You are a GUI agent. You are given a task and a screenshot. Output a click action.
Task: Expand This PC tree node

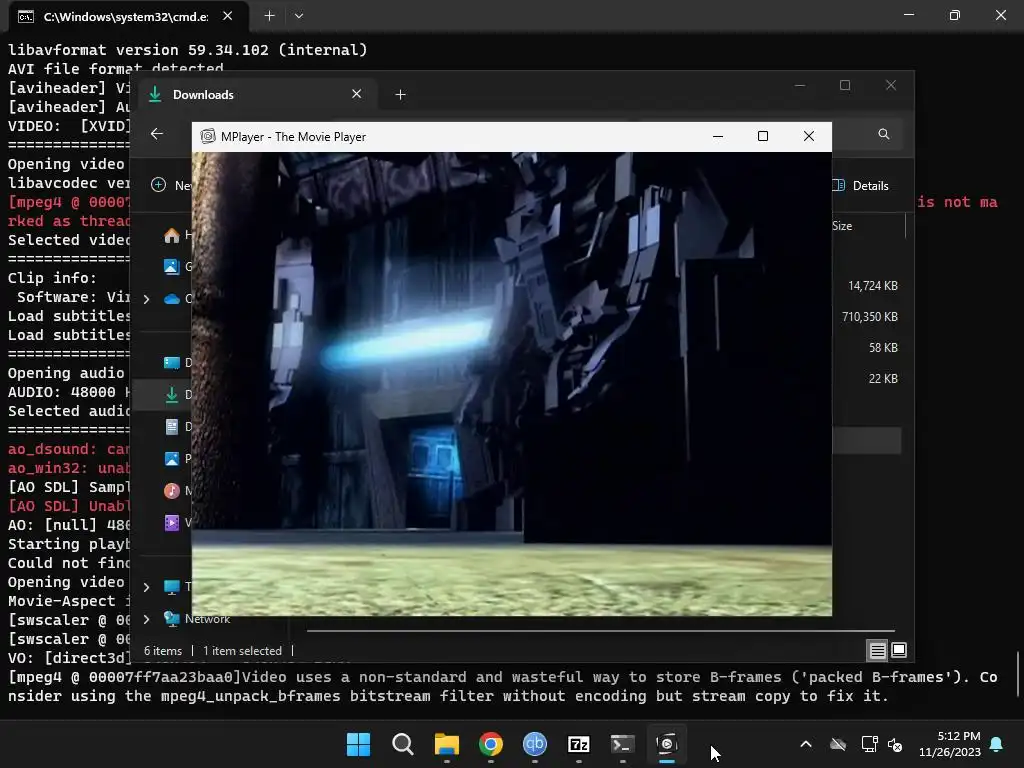146,587
